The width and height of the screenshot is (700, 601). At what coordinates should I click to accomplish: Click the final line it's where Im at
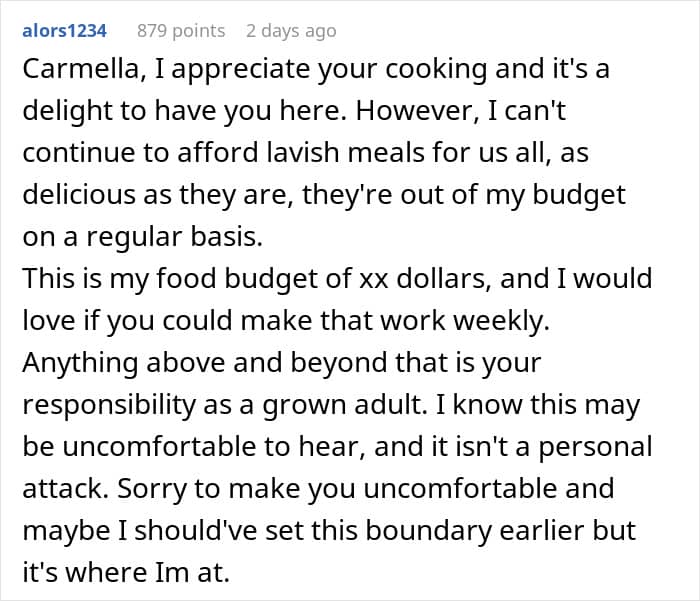pos(128,570)
